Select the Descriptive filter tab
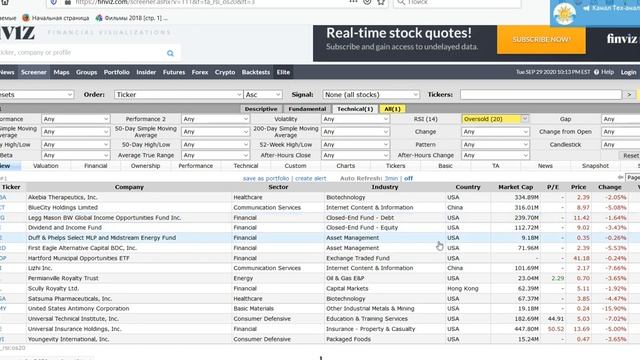 tap(261, 109)
